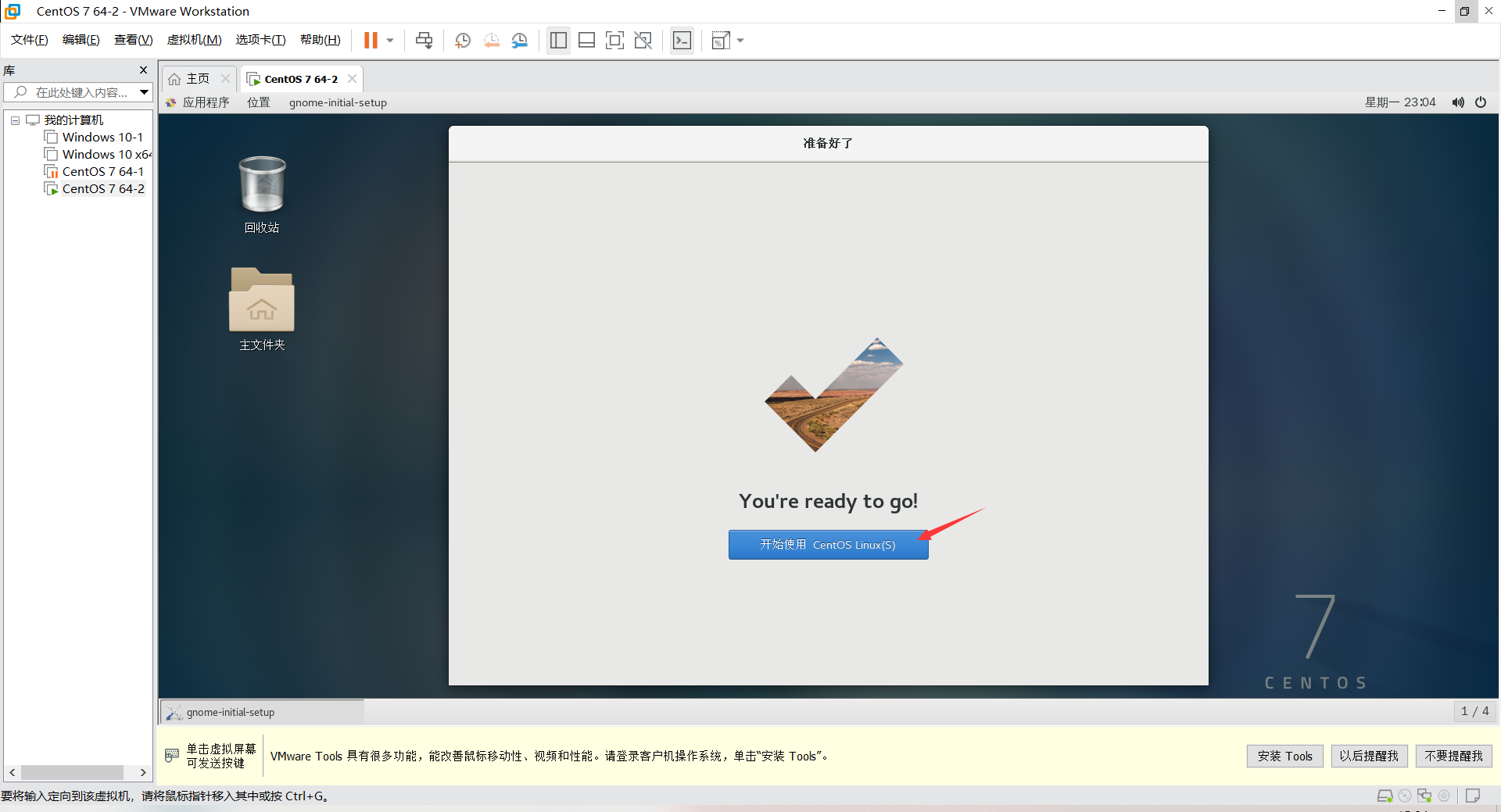Select CentOS 7 64-1 in the library
Image resolution: width=1501 pixels, height=812 pixels.
click(94, 172)
